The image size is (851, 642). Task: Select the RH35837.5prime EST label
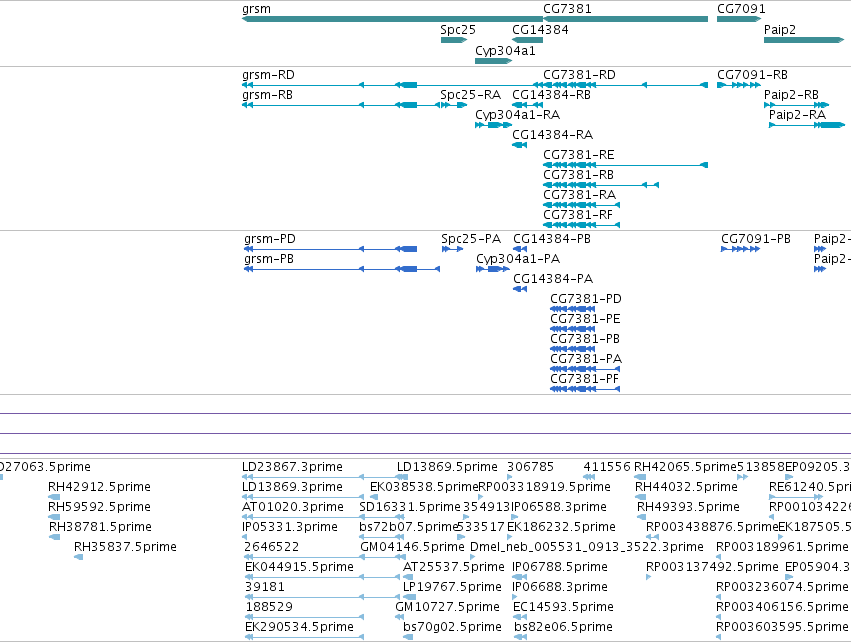[x=125, y=548]
